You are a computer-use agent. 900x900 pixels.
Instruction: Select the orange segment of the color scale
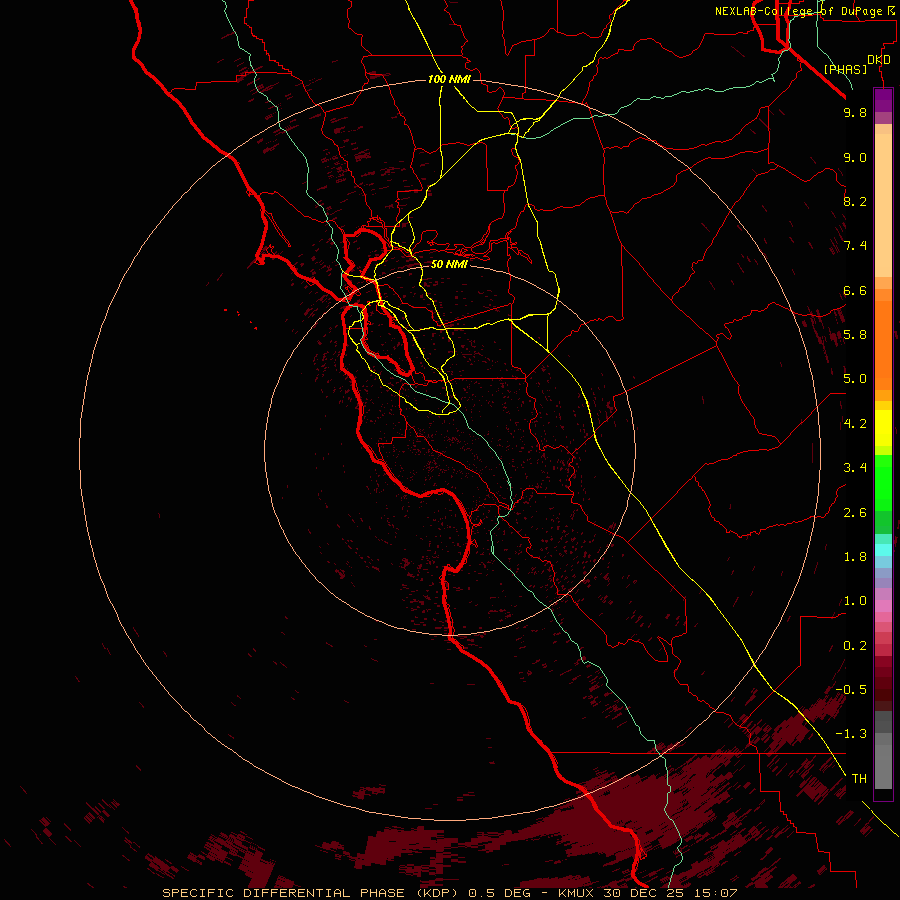click(883, 346)
